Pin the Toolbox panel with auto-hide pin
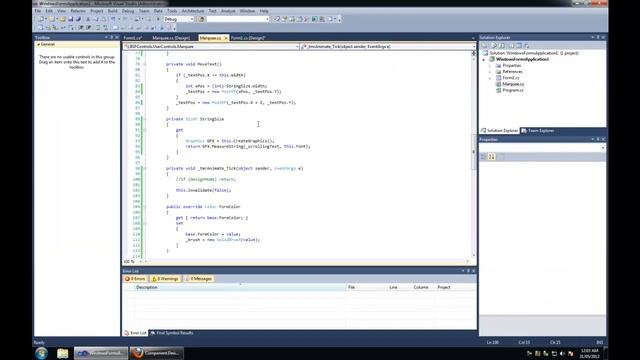640x360 pixels. pos(112,37)
